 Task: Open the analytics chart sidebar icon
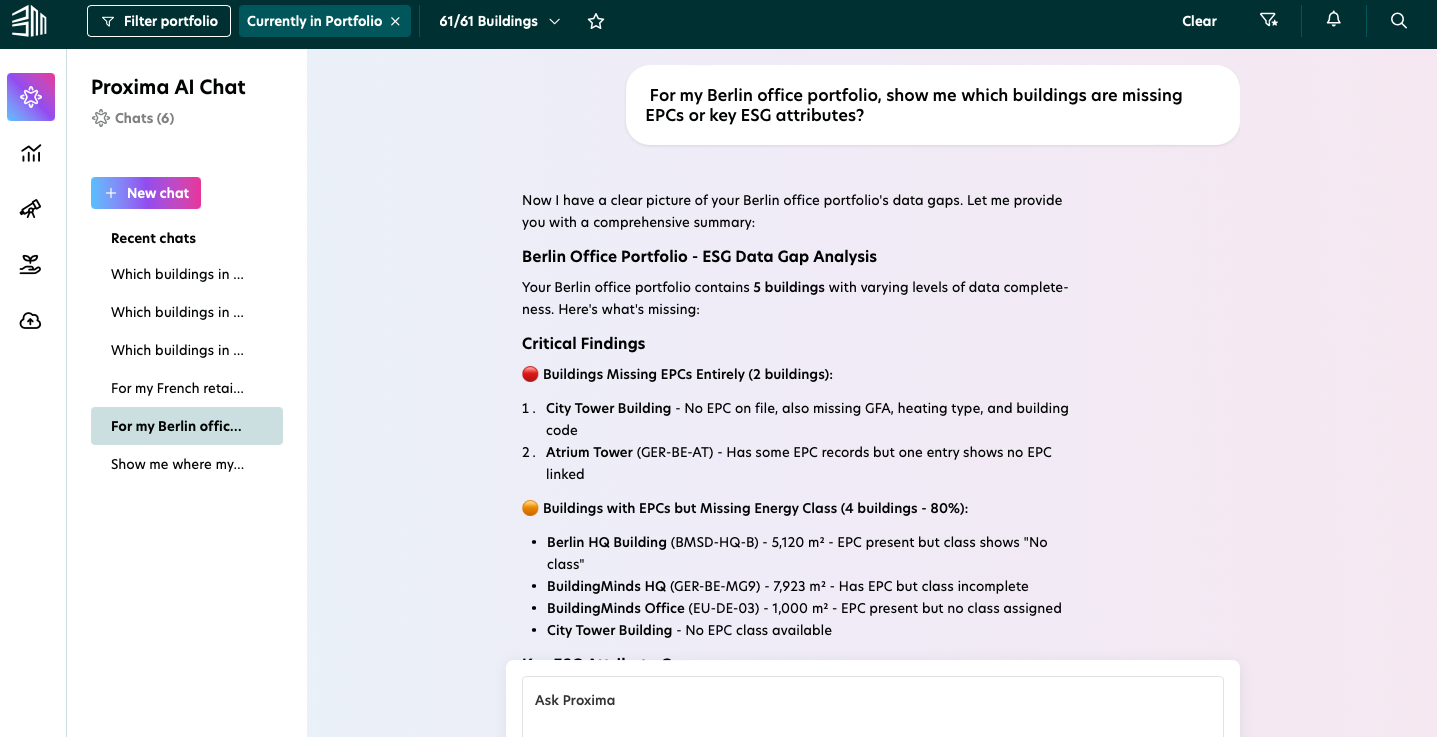pyautogui.click(x=31, y=153)
